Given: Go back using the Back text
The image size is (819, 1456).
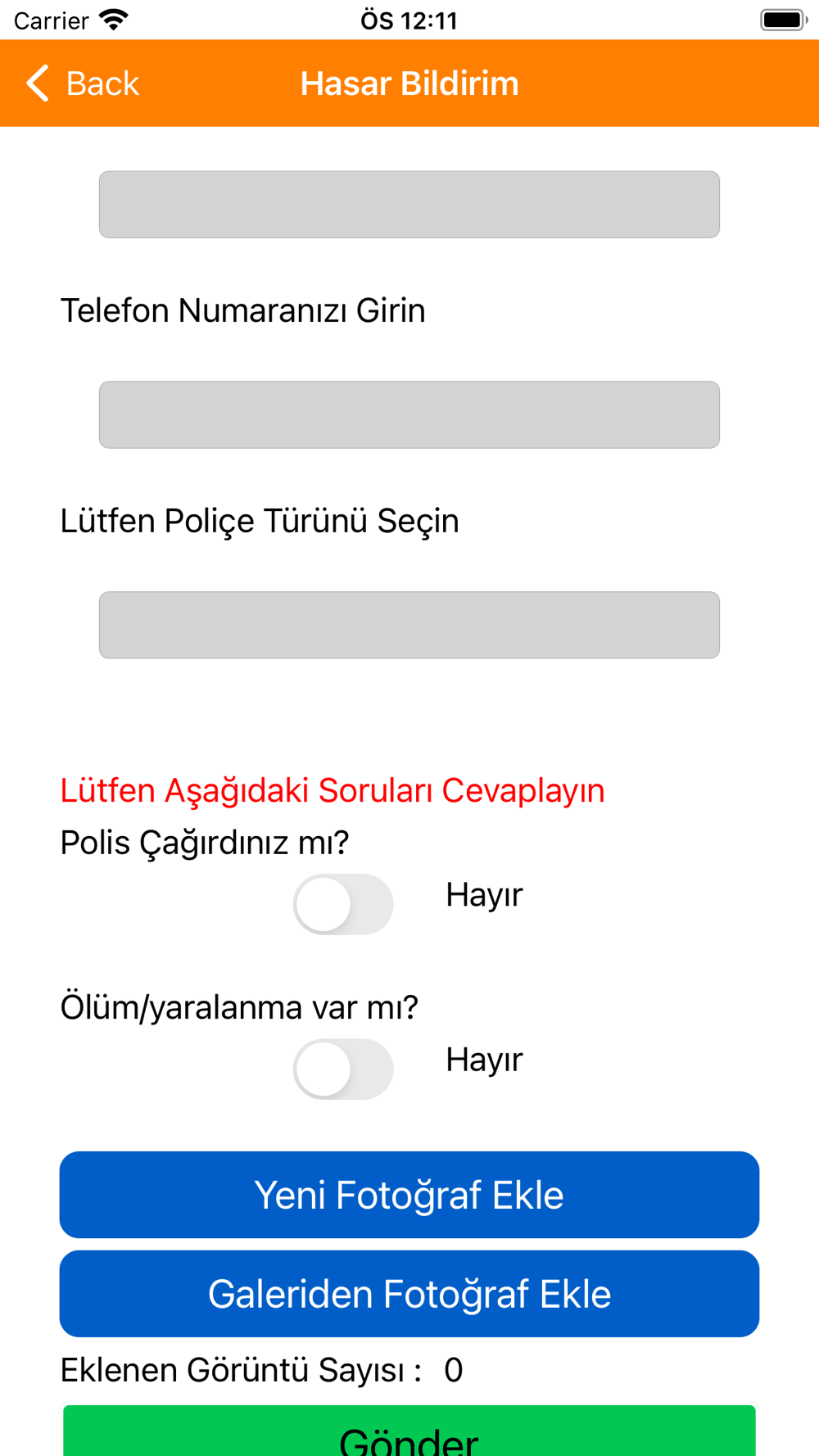Looking at the screenshot, I should tap(102, 84).
